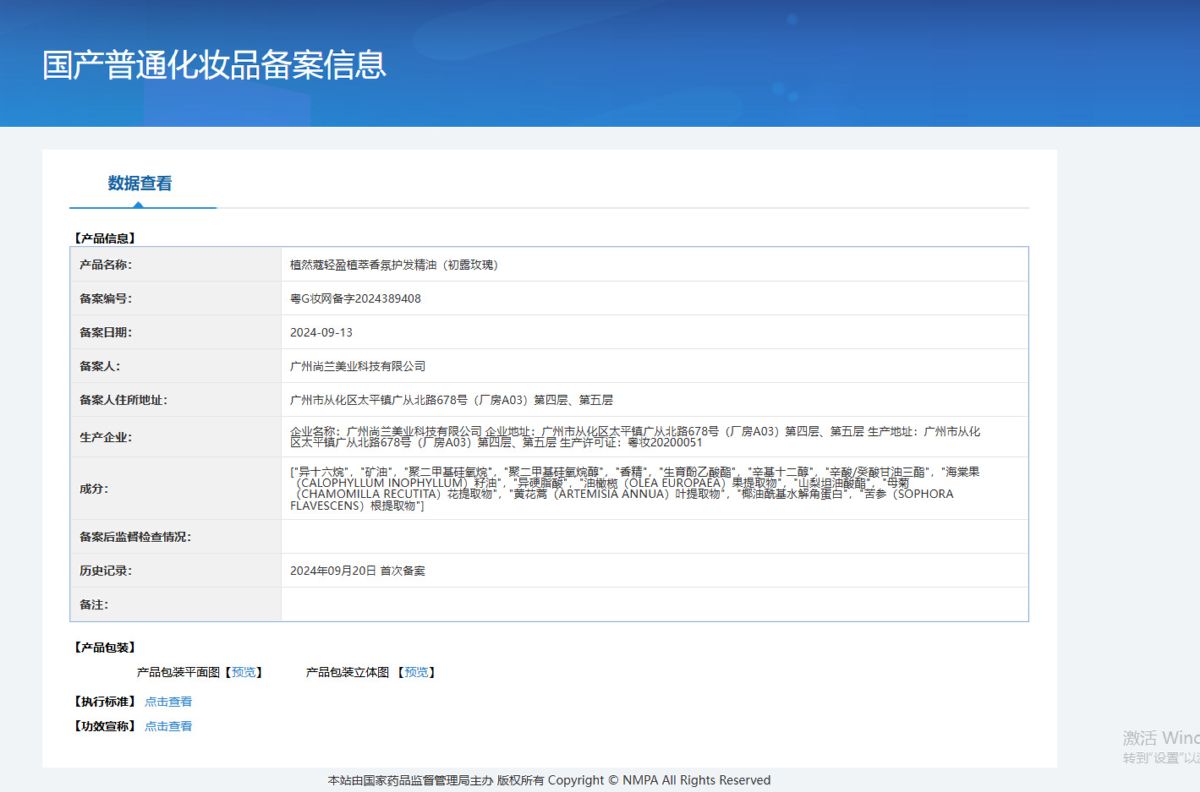Open 预览 link for 产品包装立体图

417,673
